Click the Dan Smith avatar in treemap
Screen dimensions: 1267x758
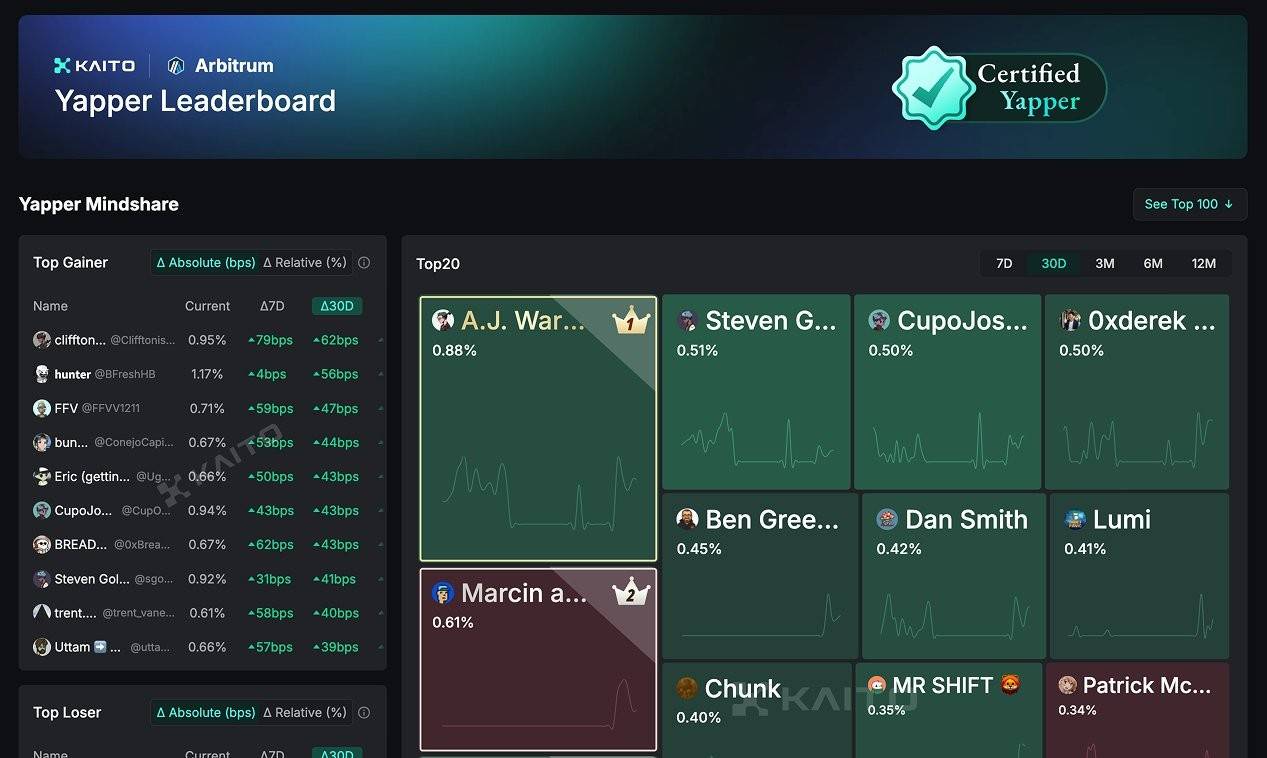click(x=887, y=519)
